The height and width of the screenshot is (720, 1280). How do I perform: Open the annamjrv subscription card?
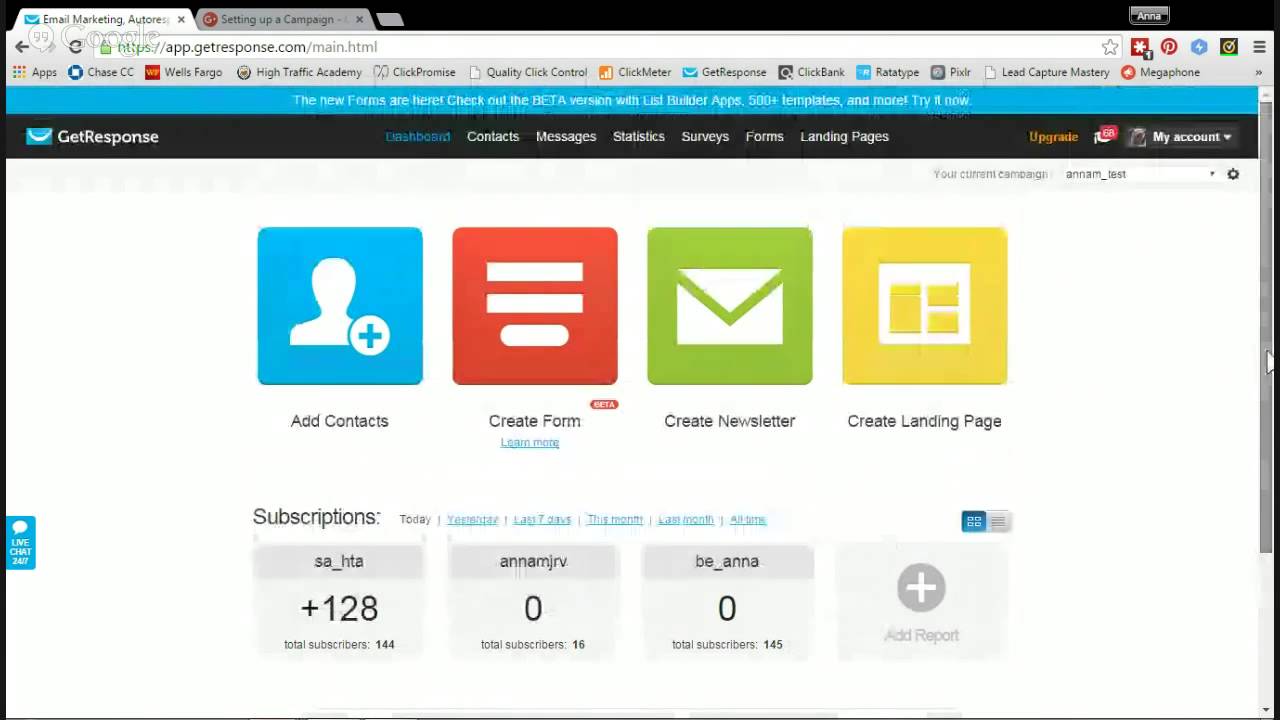pos(533,602)
